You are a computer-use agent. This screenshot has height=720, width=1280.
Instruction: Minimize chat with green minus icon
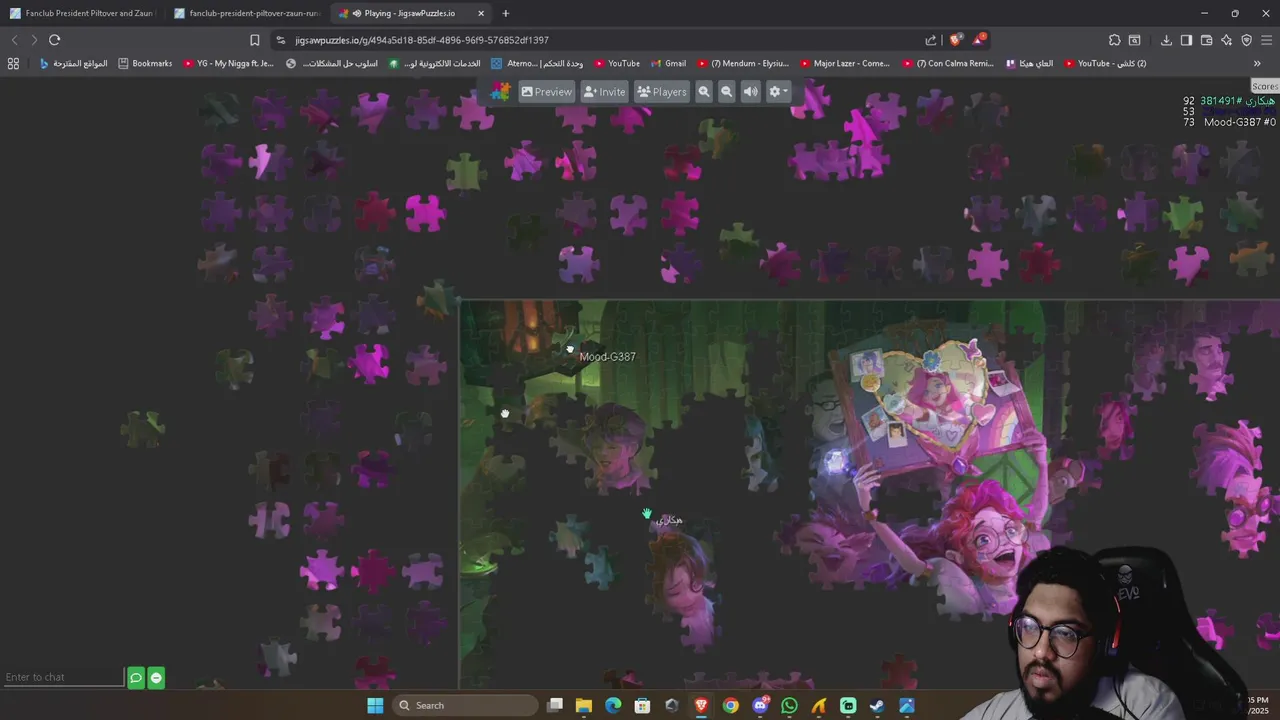click(x=156, y=678)
